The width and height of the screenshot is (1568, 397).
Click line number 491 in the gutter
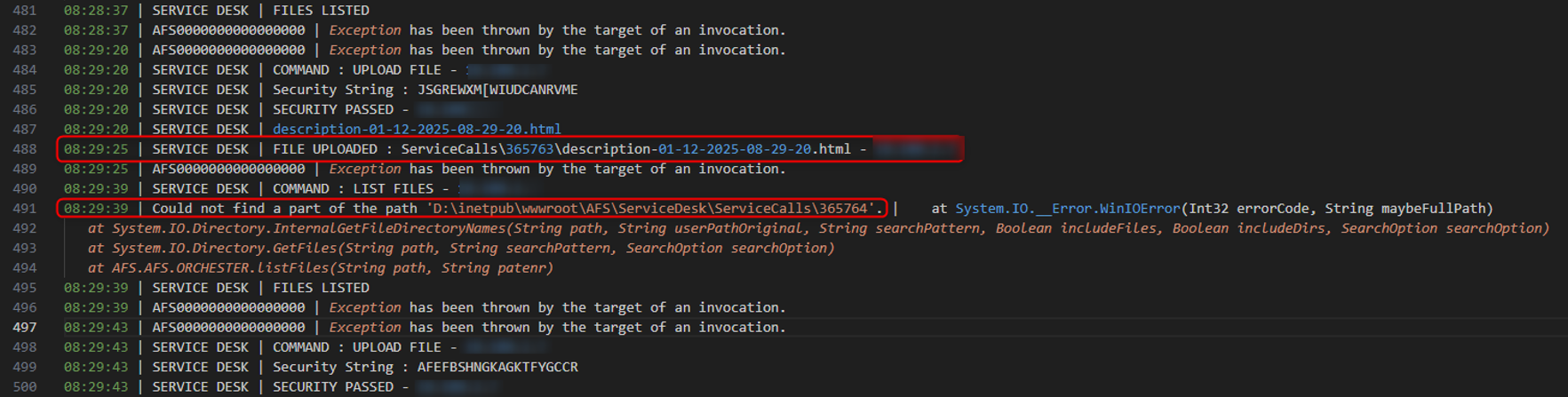coord(25,209)
